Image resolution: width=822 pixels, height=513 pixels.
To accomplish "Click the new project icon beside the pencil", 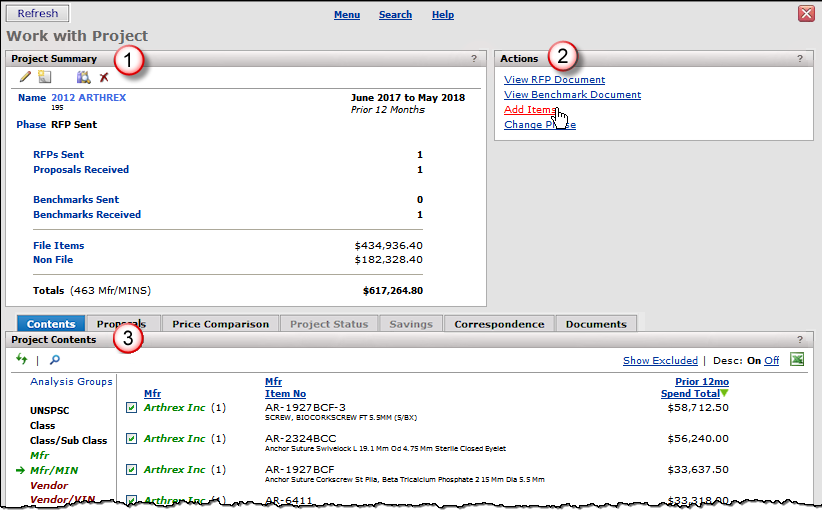I will [44, 77].
